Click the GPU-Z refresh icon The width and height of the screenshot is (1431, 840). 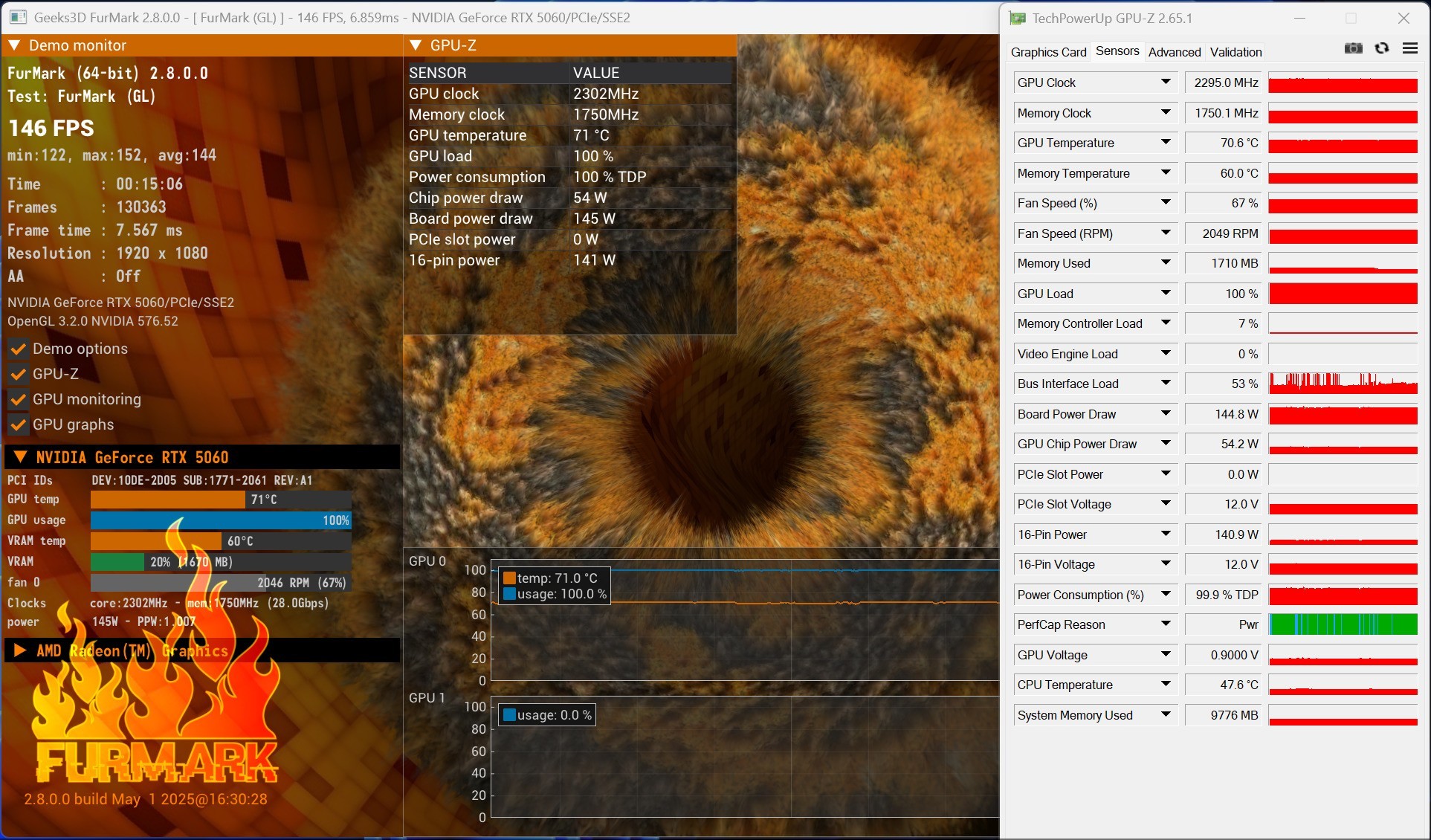click(x=1381, y=48)
